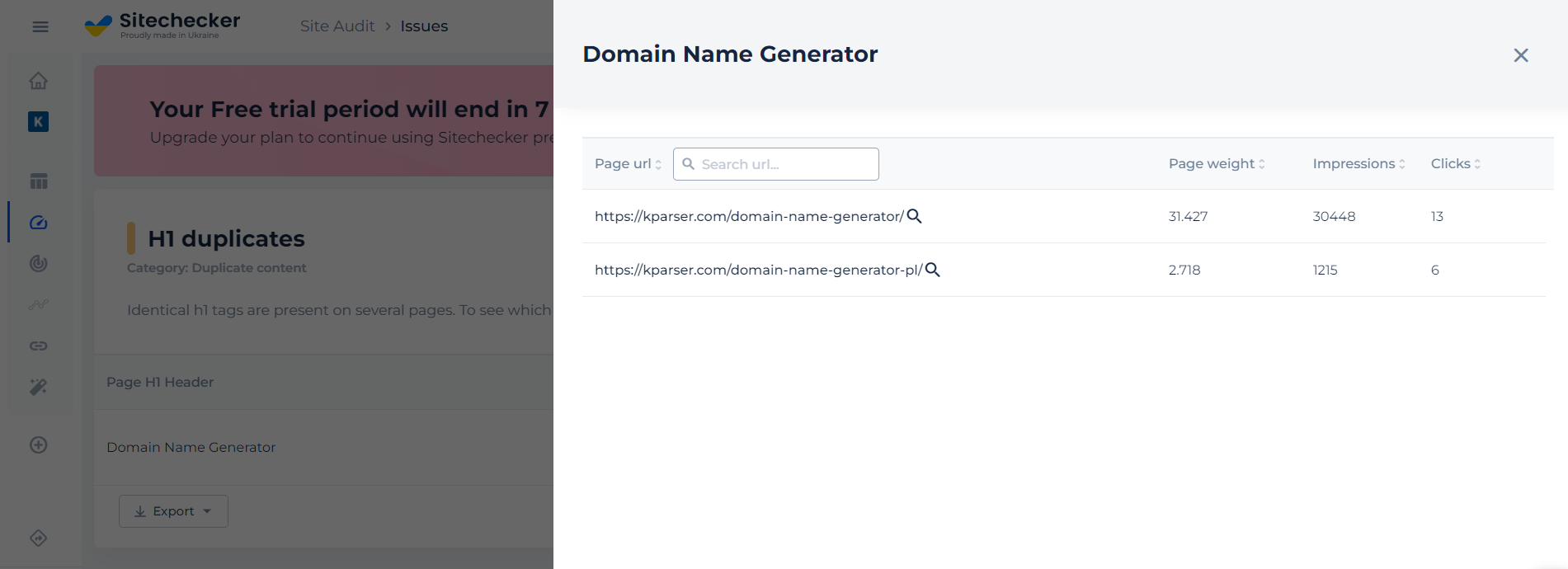Click clicks value 6
The height and width of the screenshot is (569, 1568).
click(x=1435, y=270)
